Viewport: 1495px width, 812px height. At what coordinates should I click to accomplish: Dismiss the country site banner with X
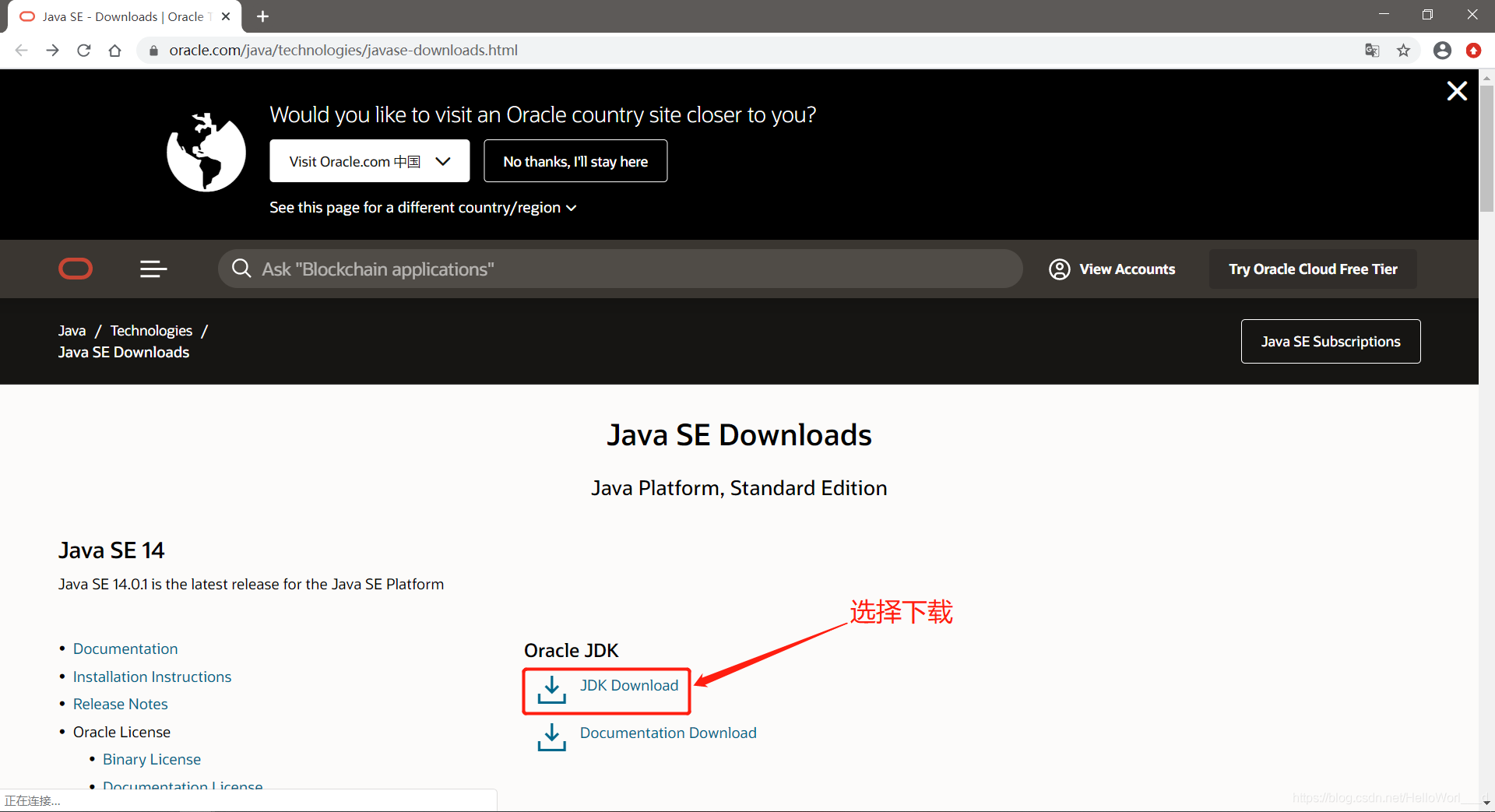pyautogui.click(x=1457, y=91)
